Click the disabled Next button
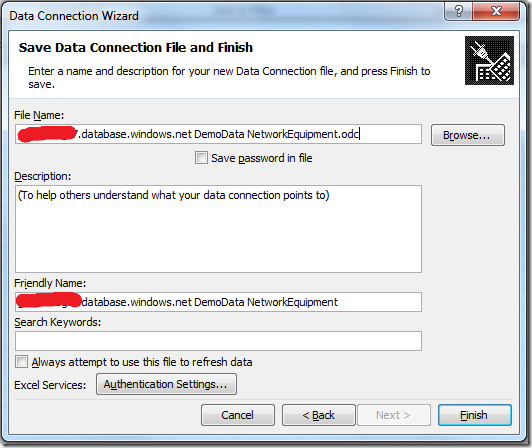Screen dimensions: 532x448 point(394,415)
